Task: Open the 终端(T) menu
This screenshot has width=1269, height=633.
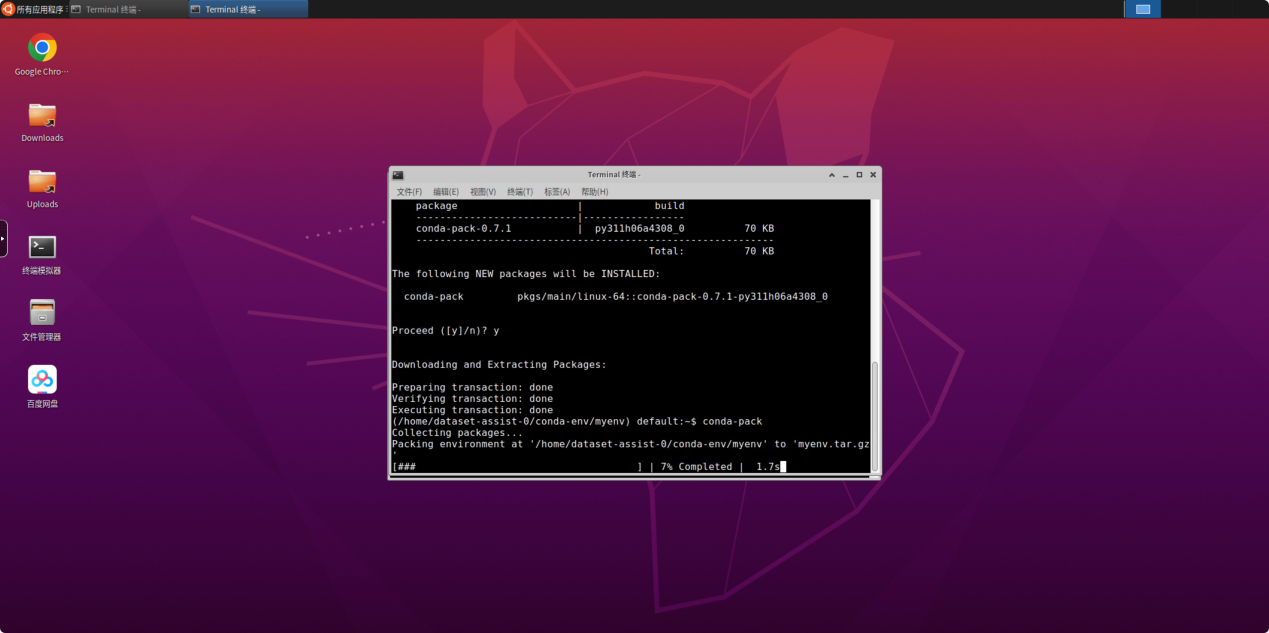Action: 520,192
